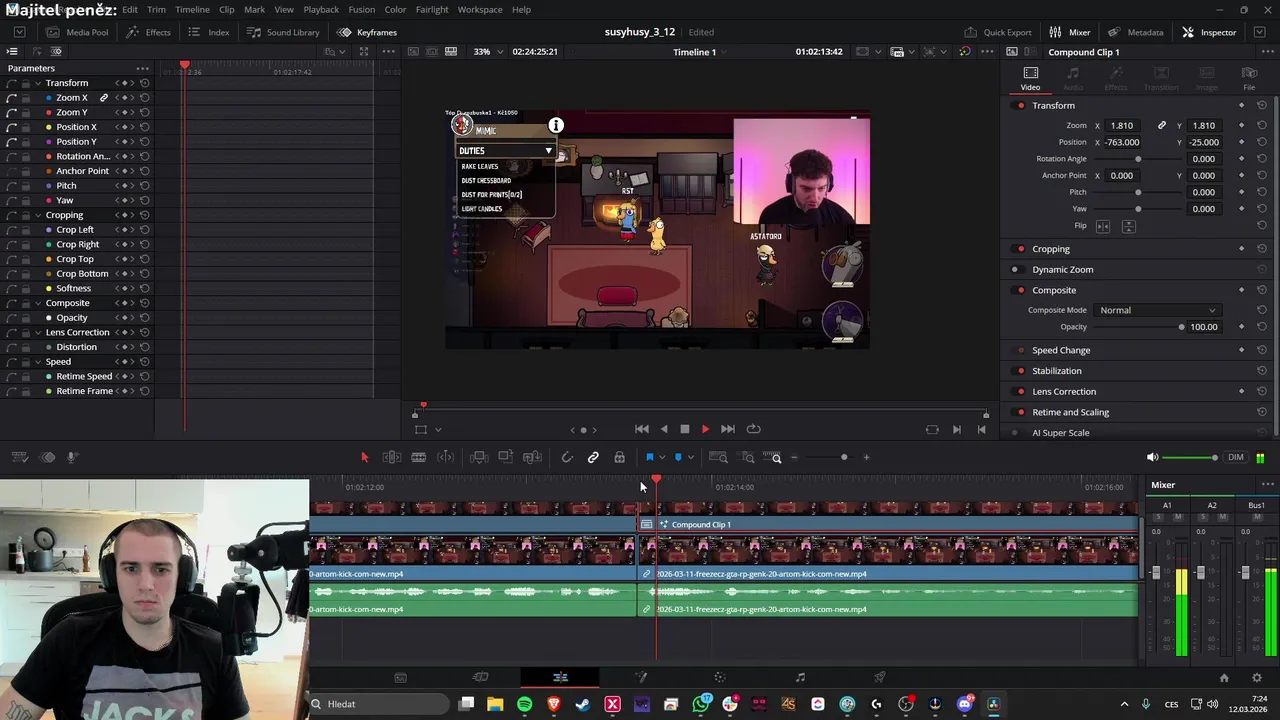
Task: Toggle the Keyframes panel
Action: pos(367,32)
